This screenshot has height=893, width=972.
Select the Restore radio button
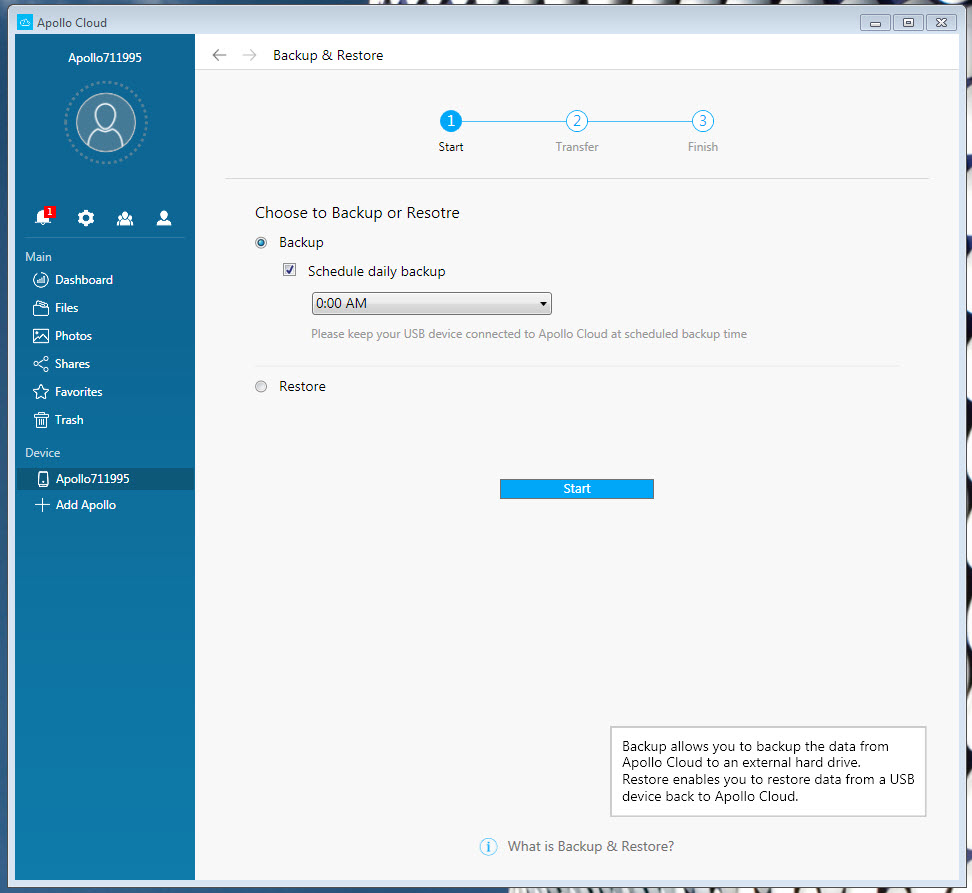tap(261, 387)
